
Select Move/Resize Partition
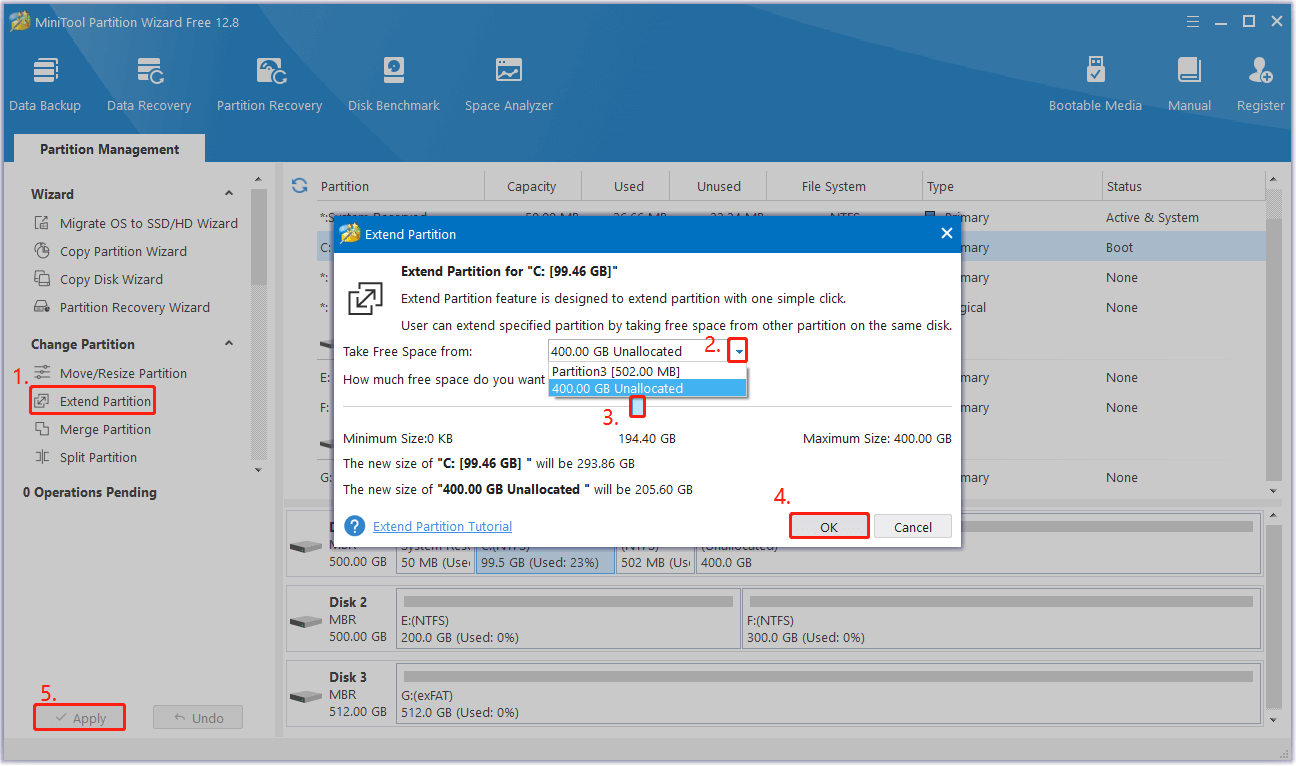[111, 373]
